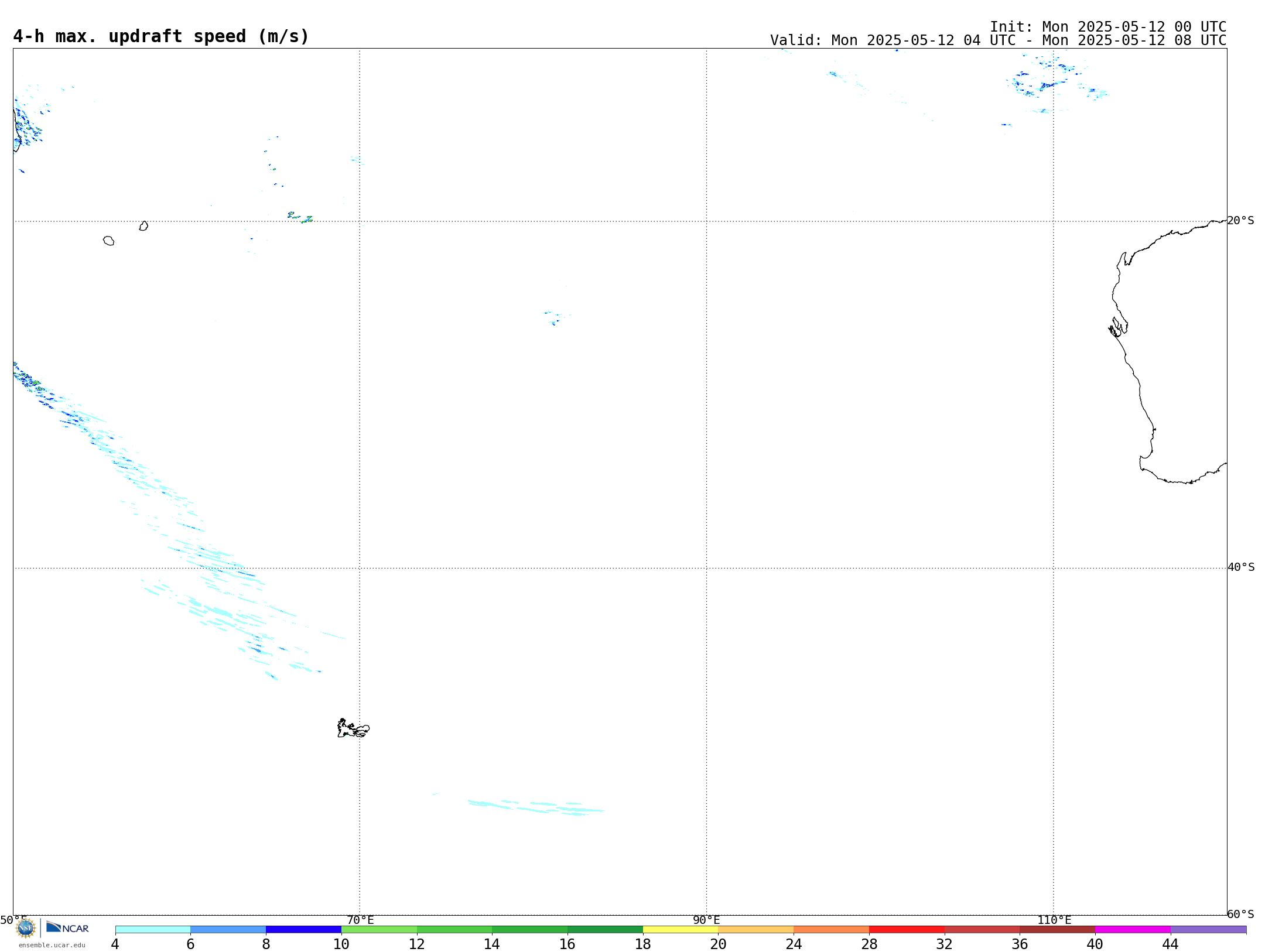Click the colorbar tick label 44

[x=1170, y=944]
